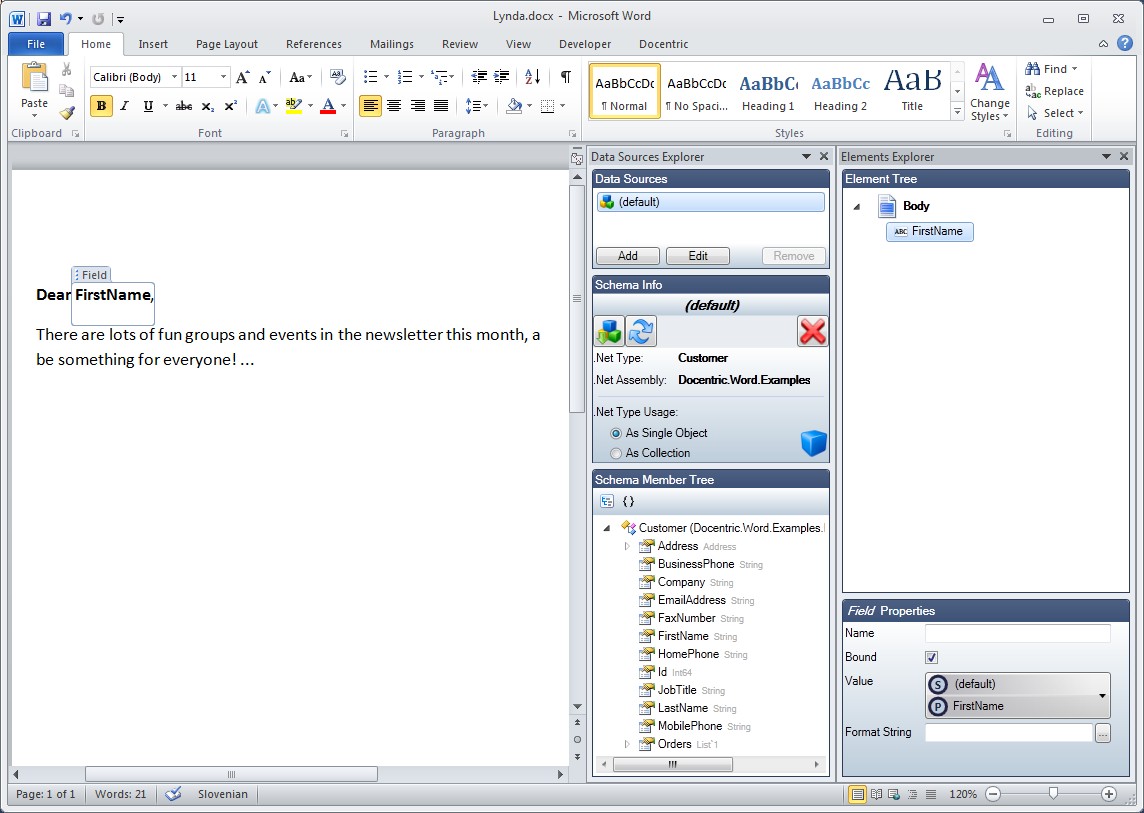This screenshot has width=1144, height=813.
Task: Click the refresh schema icon
Action: pos(641,331)
